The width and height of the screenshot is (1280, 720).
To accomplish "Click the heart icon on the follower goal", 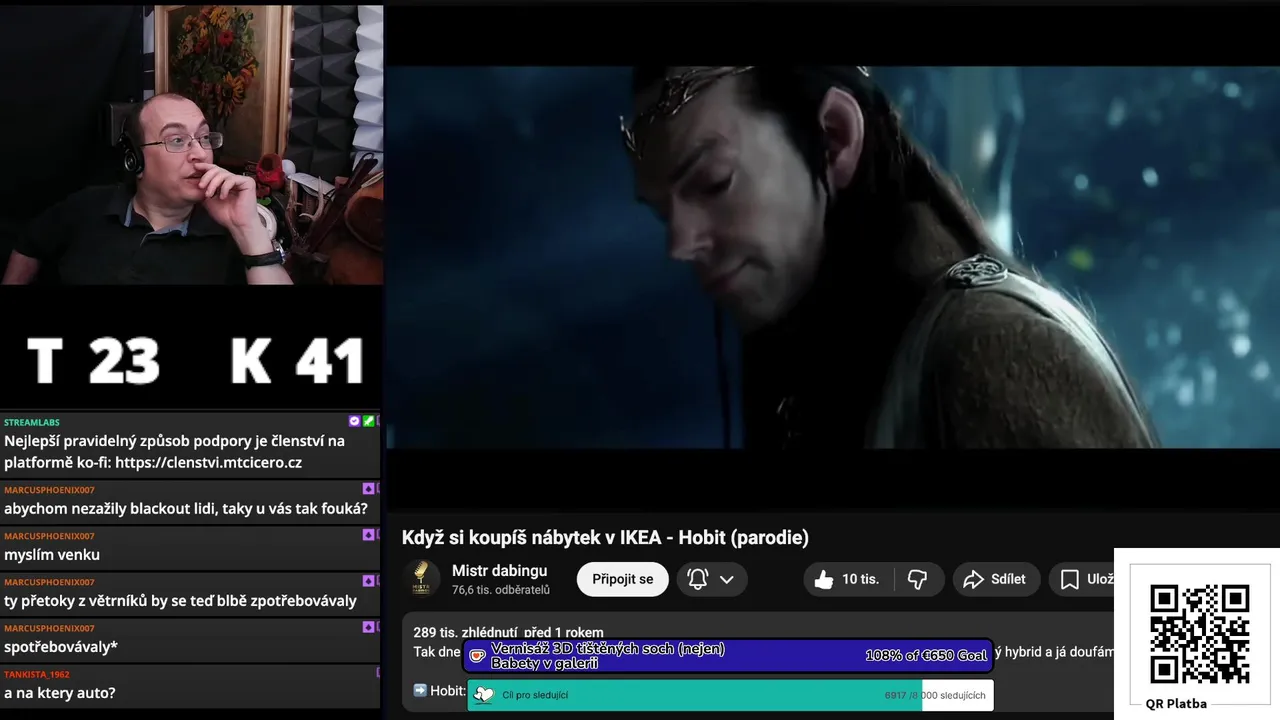I will [x=484, y=695].
